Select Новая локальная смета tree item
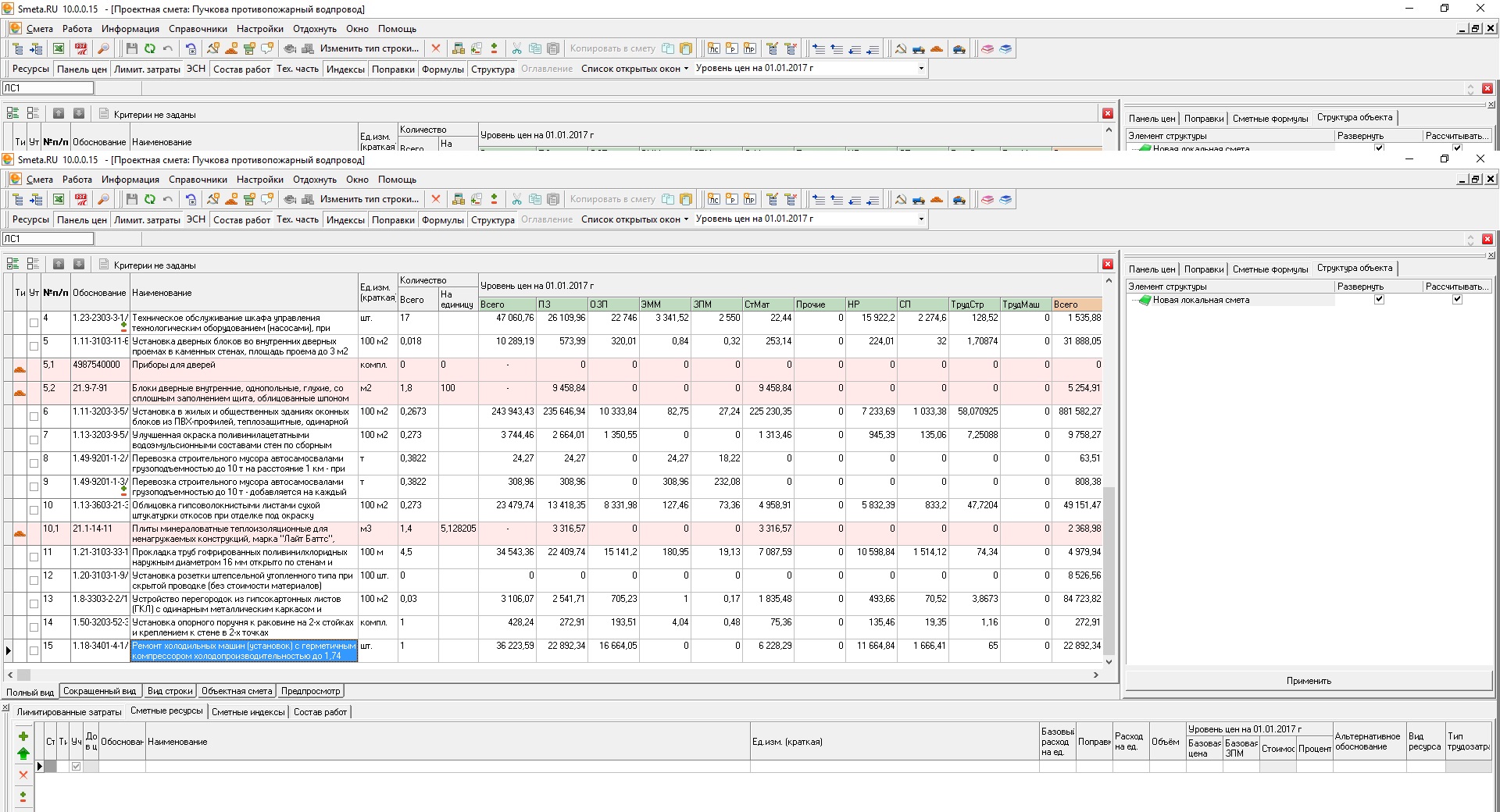This screenshot has height=812, width=1500. point(1201,300)
